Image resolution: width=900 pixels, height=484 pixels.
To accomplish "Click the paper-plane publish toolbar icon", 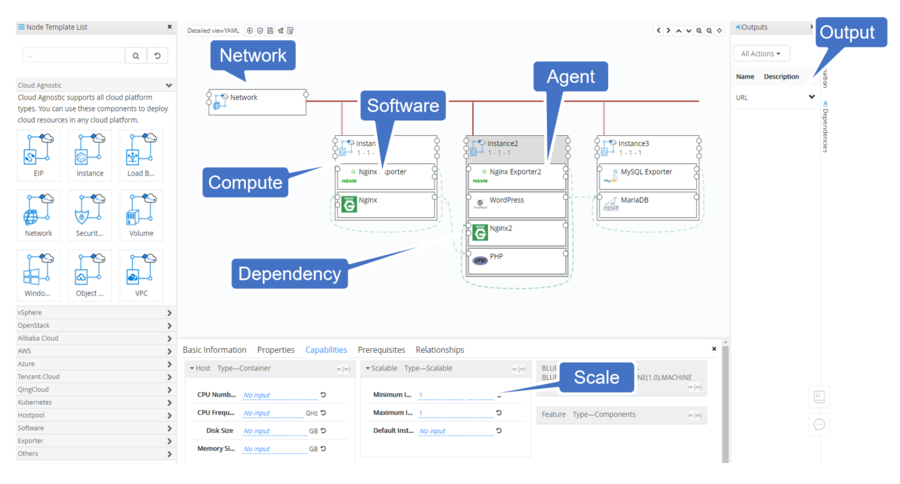I will 281,30.
